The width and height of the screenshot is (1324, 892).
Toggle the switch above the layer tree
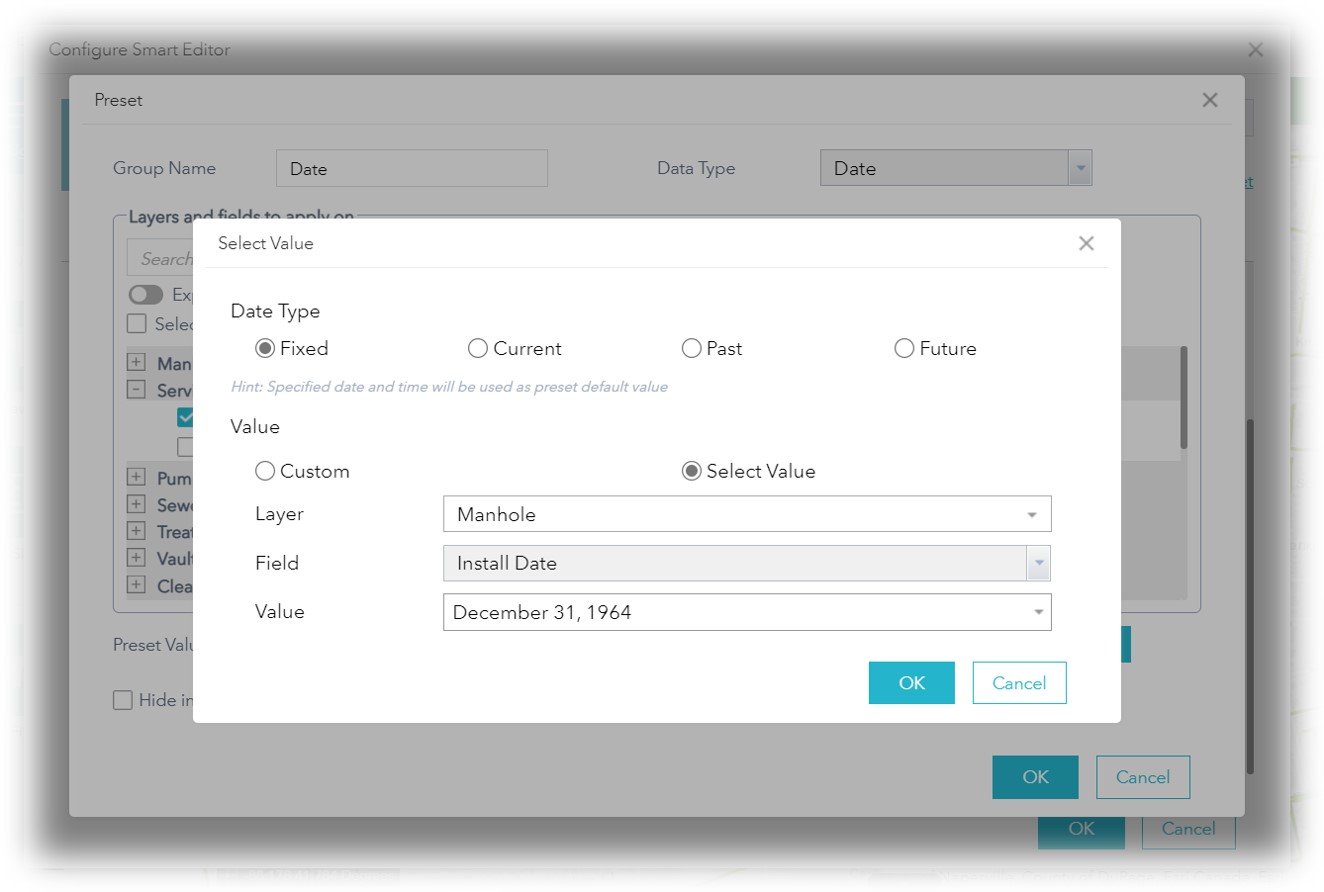[145, 294]
